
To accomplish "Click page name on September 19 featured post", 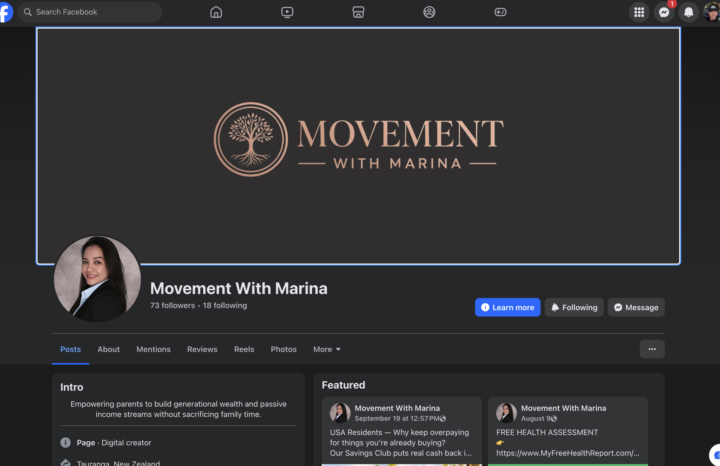I will (x=397, y=408).
